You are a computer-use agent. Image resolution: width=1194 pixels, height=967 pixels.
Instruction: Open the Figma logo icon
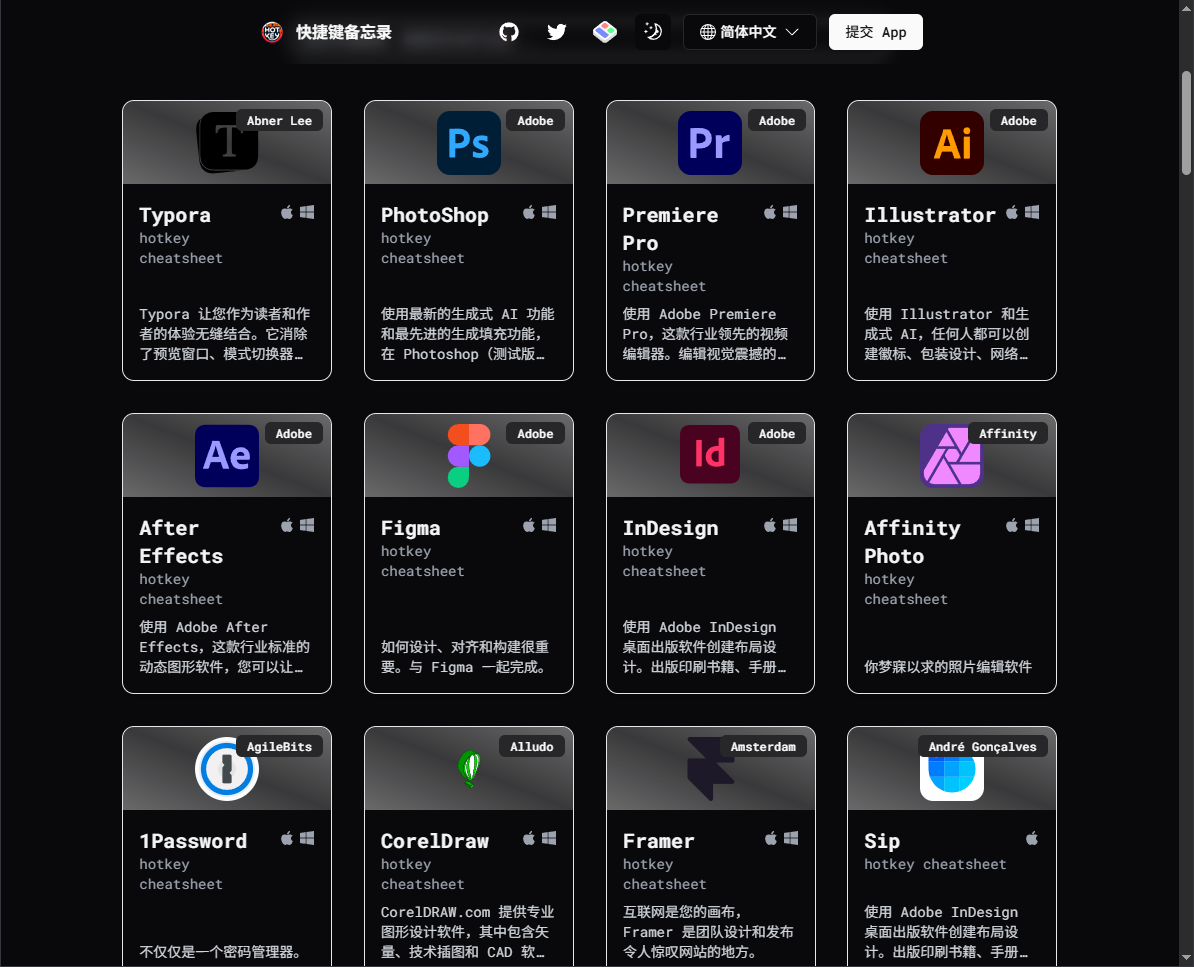click(469, 455)
